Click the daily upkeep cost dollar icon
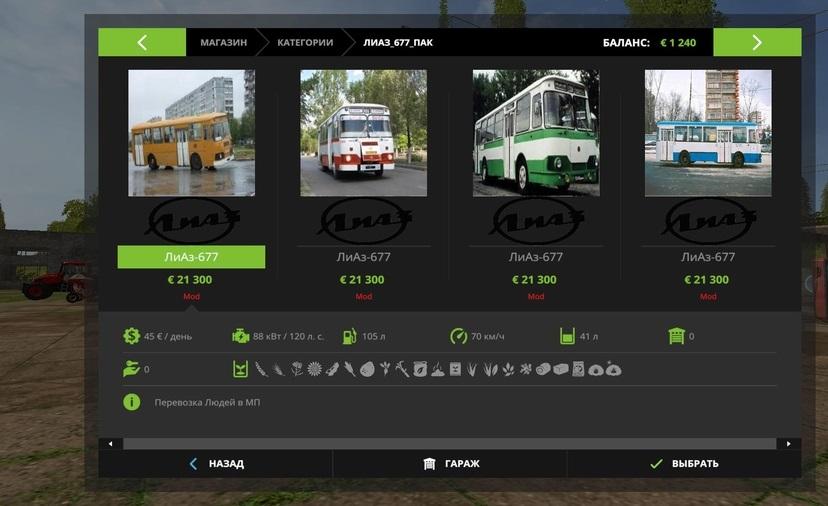 (x=131, y=336)
